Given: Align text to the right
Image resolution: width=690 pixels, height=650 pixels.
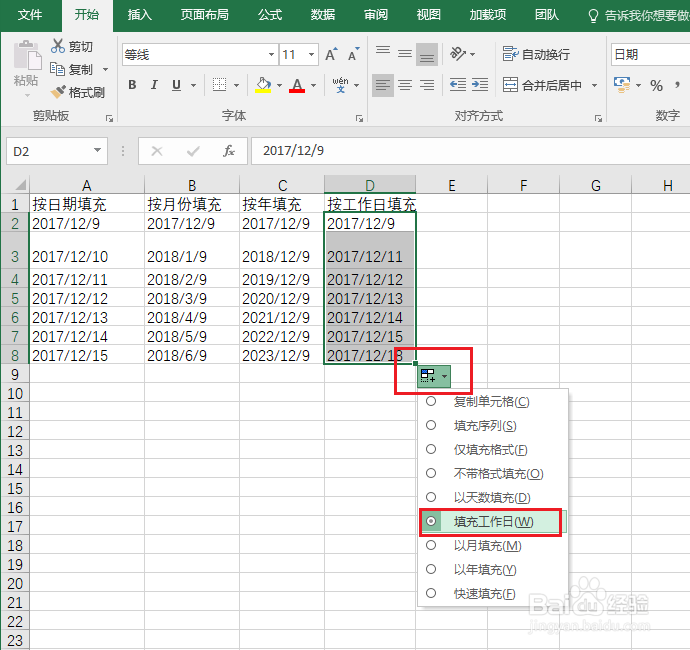Looking at the screenshot, I should [x=427, y=85].
